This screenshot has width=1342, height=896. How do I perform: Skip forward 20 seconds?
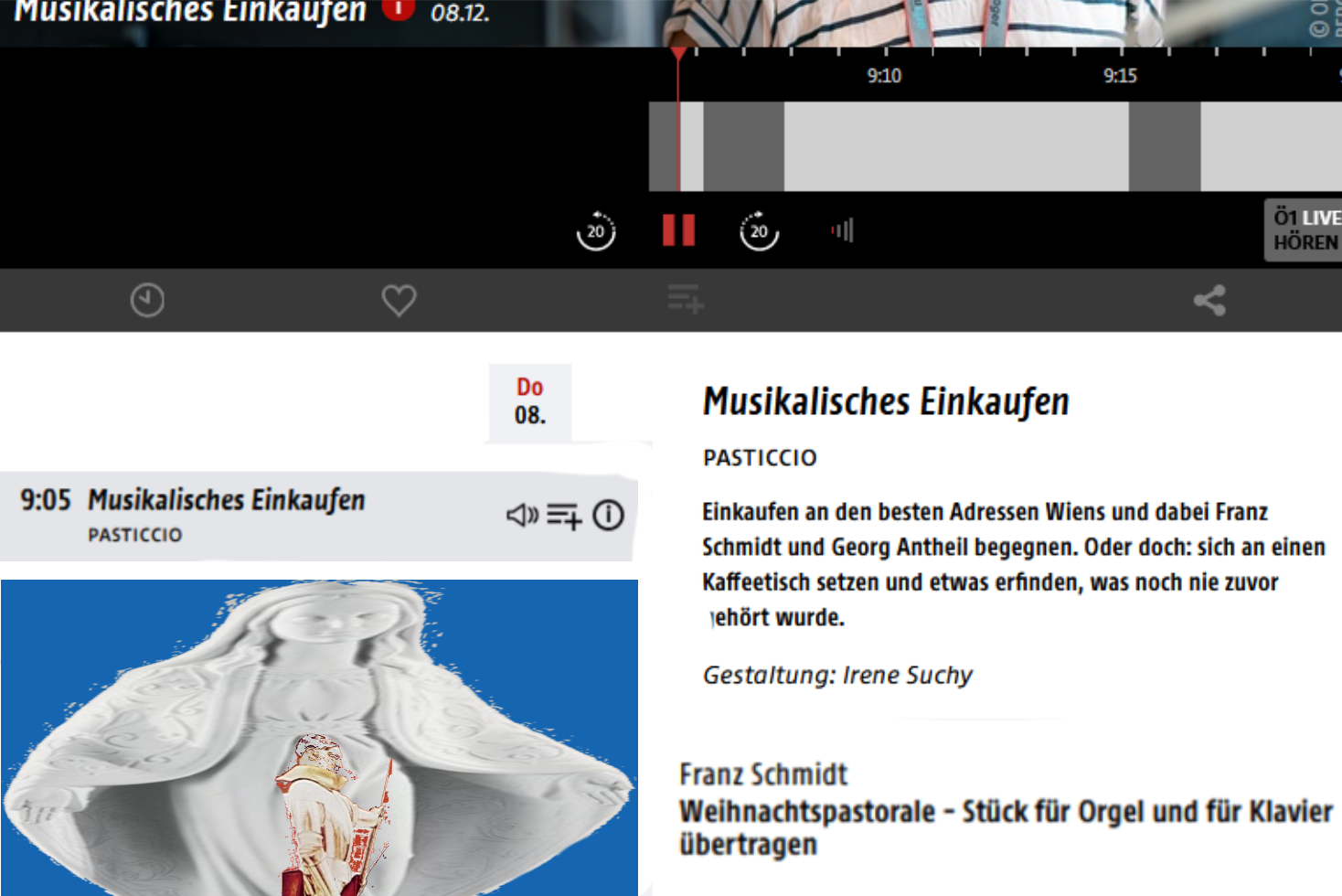(759, 230)
